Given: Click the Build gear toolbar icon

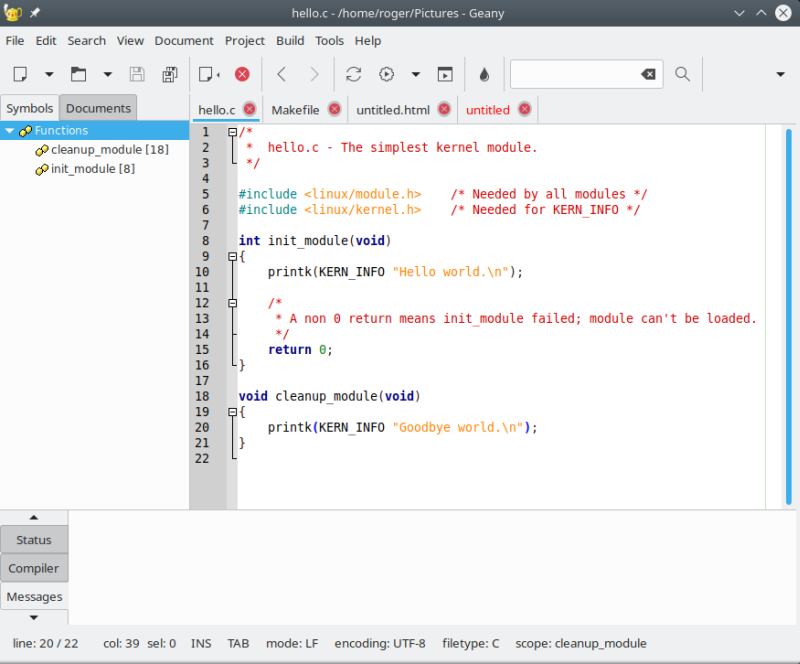Looking at the screenshot, I should pyautogui.click(x=387, y=74).
